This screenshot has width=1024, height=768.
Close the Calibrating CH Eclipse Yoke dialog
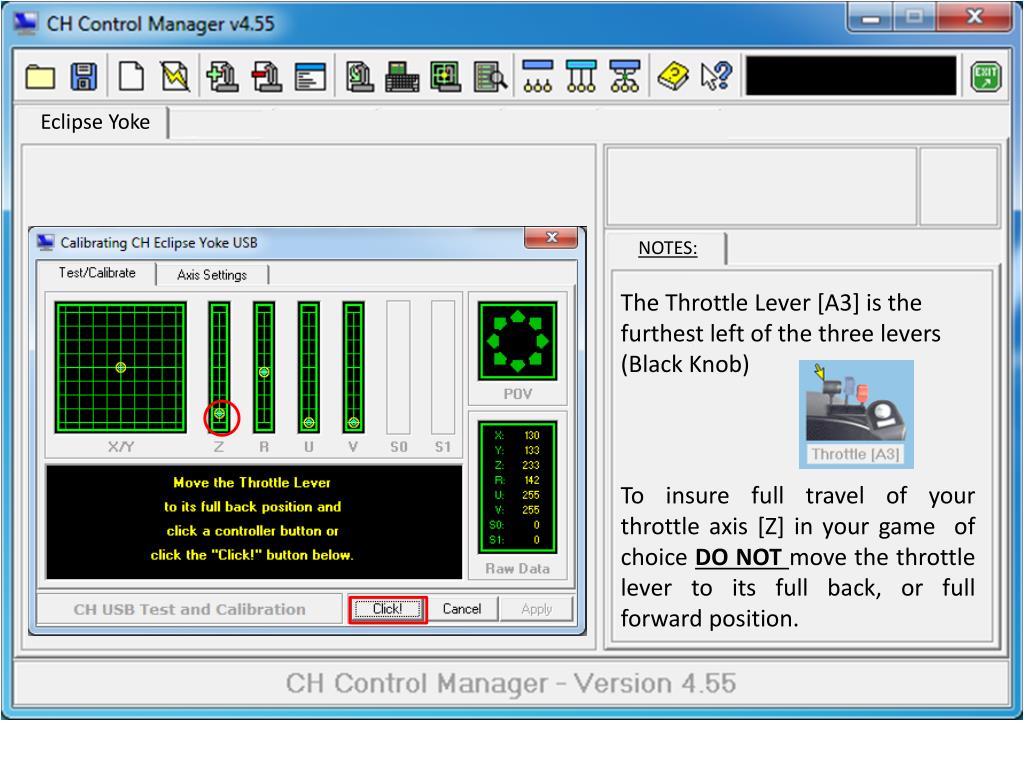click(x=551, y=238)
